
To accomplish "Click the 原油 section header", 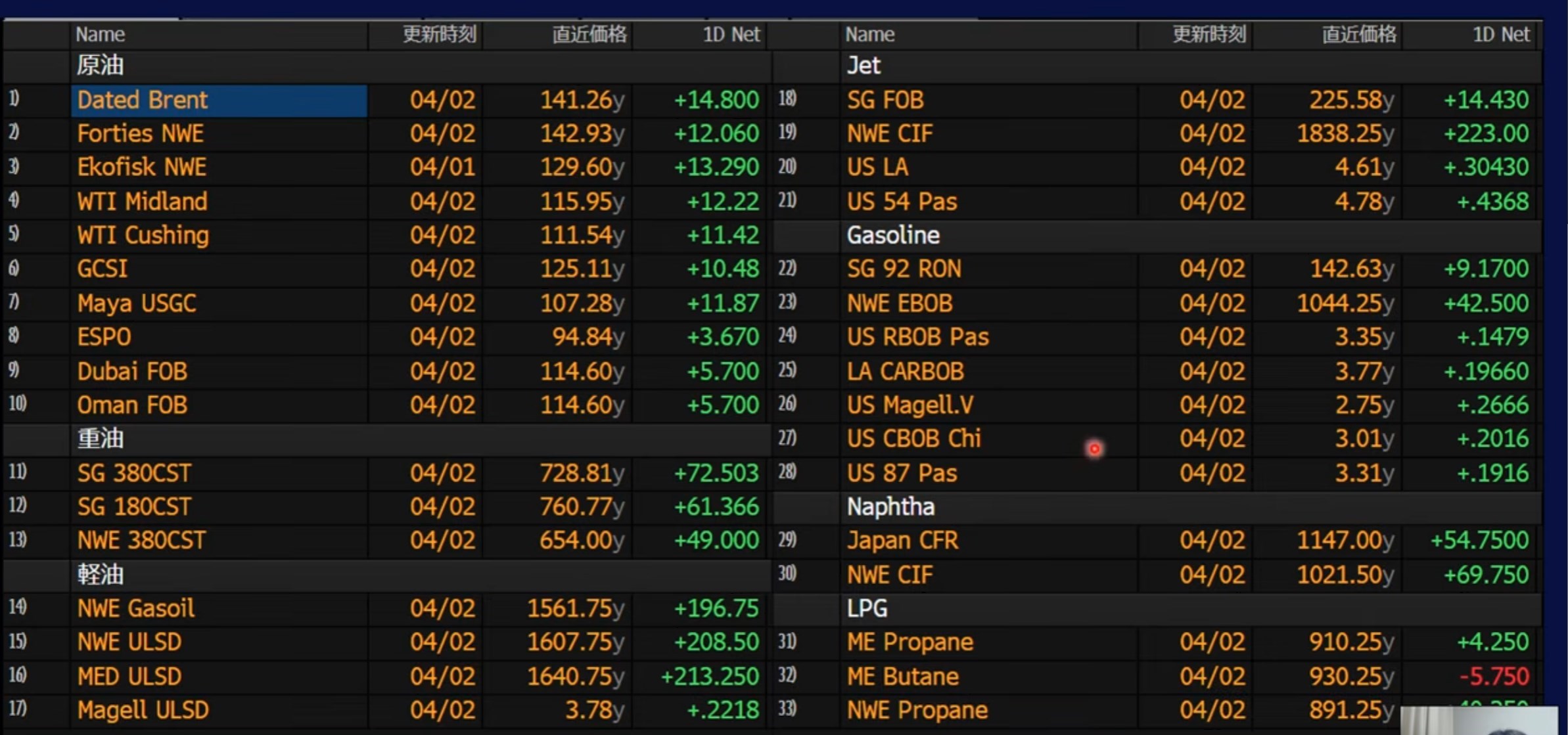I will pos(100,66).
